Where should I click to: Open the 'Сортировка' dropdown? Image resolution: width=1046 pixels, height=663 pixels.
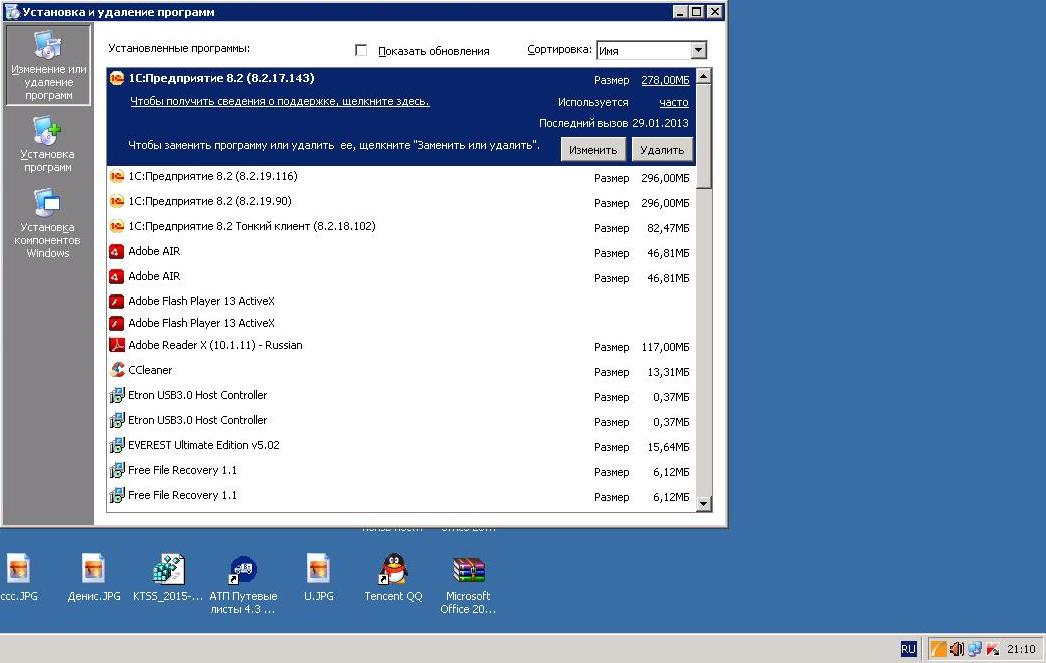coord(698,50)
